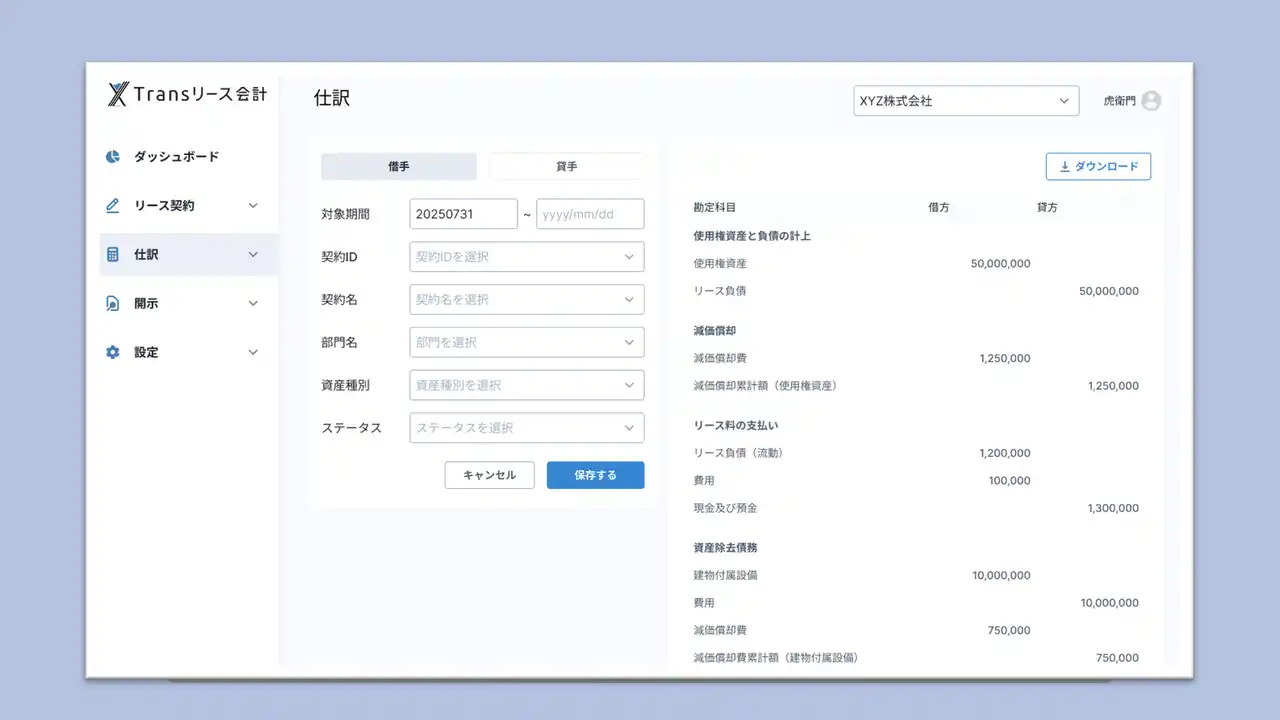Switch to the 借手 tab
Image resolution: width=1280 pixels, height=720 pixels.
click(398, 166)
